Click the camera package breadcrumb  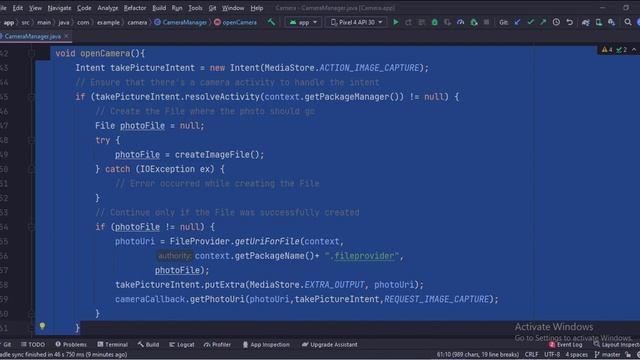point(137,22)
